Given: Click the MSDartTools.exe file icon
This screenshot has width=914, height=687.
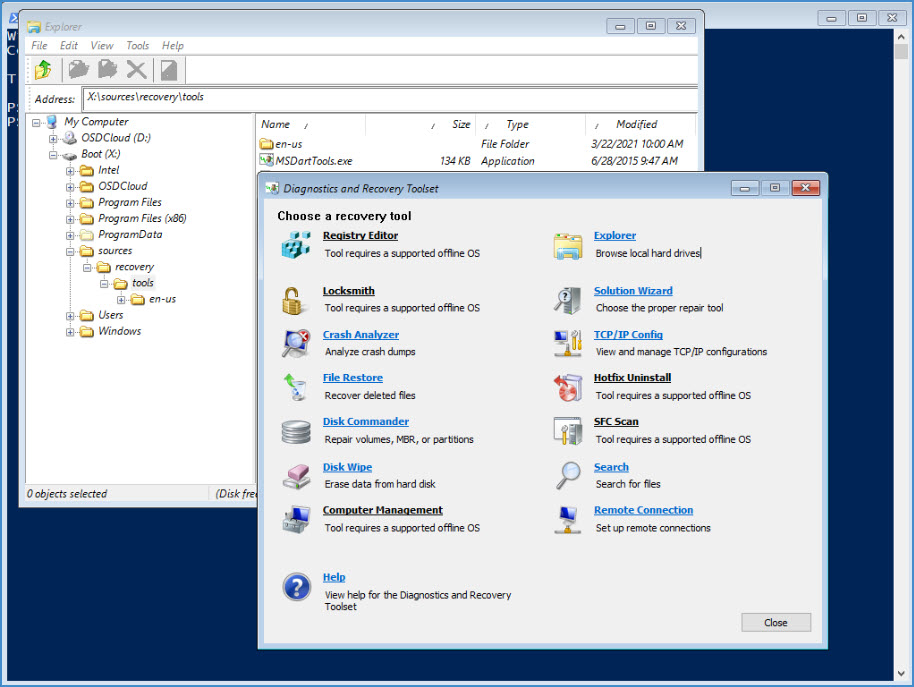Looking at the screenshot, I should 266,160.
